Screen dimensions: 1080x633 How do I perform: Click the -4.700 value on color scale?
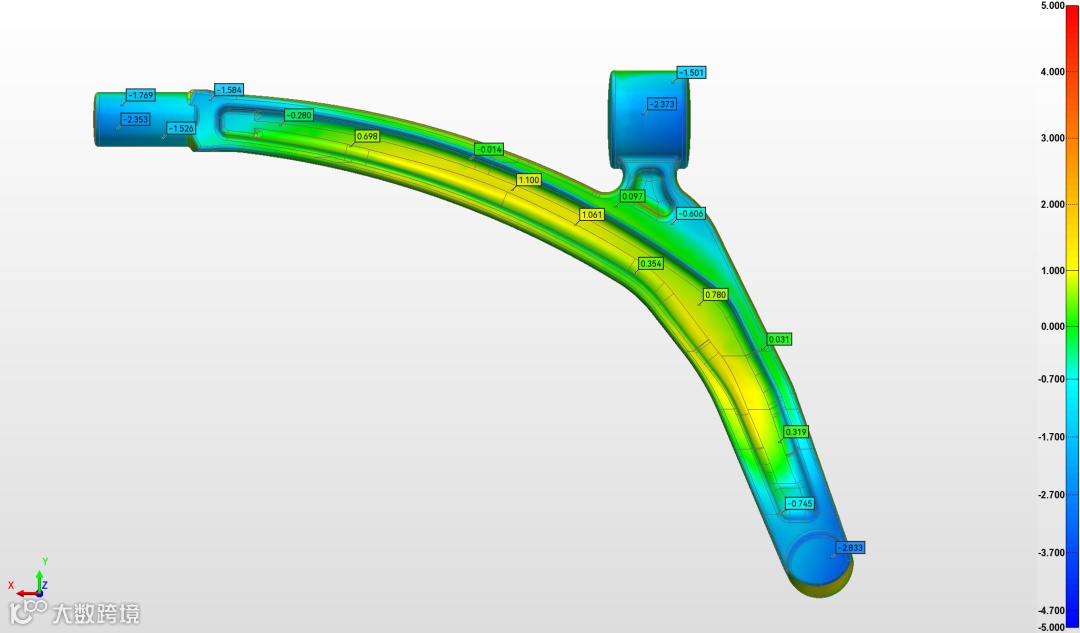[x=1051, y=610]
